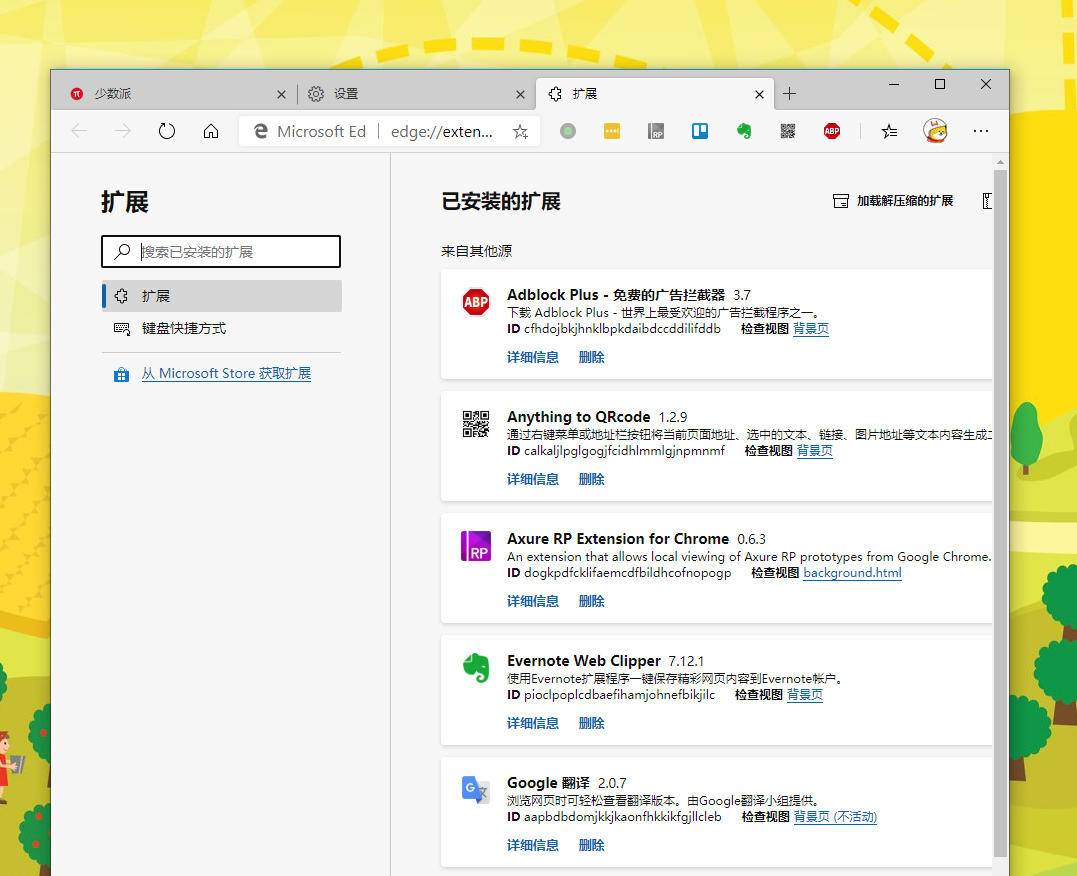
Task: Click the Anything to QRcode logo
Action: coord(475,424)
